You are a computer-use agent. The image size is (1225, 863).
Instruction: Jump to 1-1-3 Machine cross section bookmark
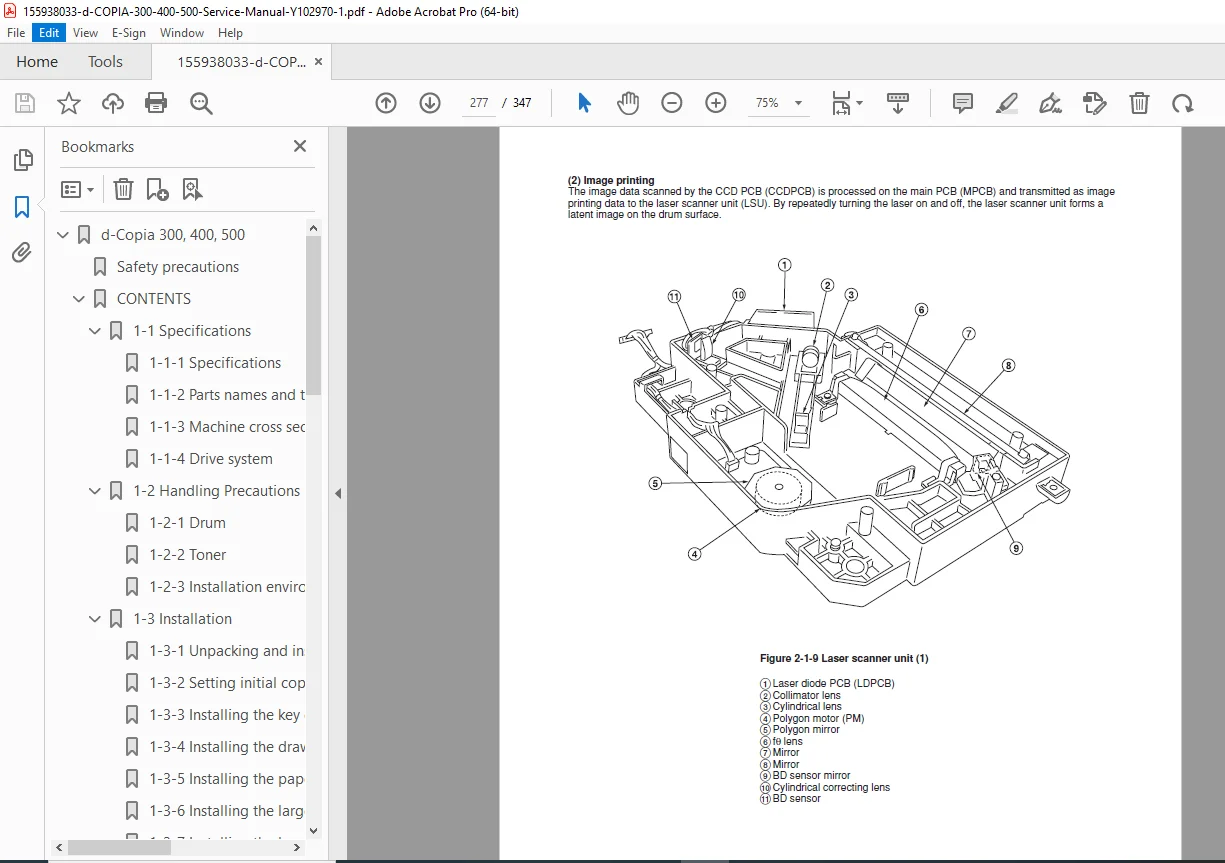click(227, 427)
